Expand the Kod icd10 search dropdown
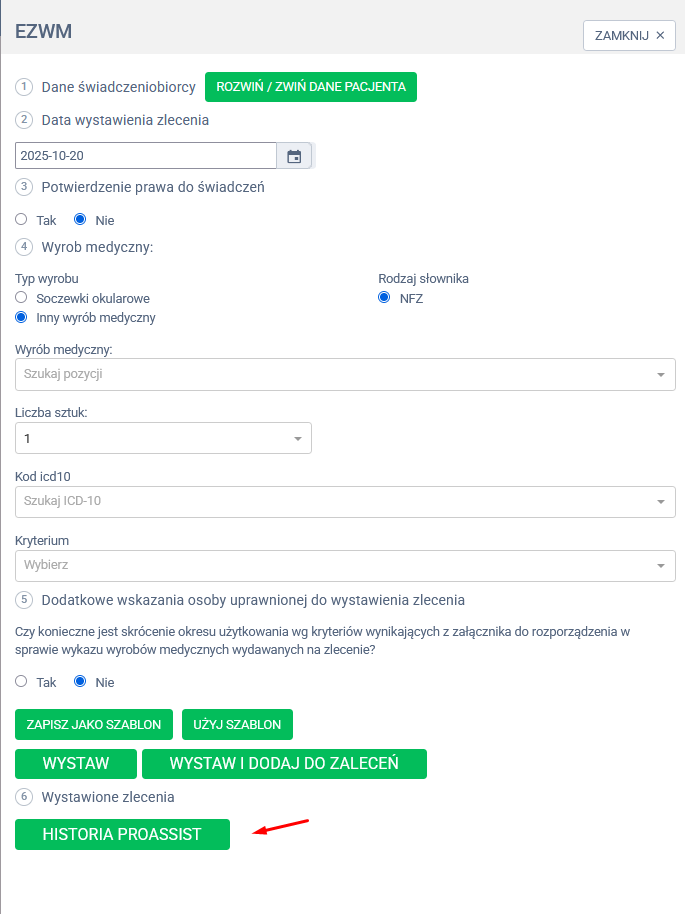Viewport: 685px width, 914px height. pyautogui.click(x=660, y=502)
